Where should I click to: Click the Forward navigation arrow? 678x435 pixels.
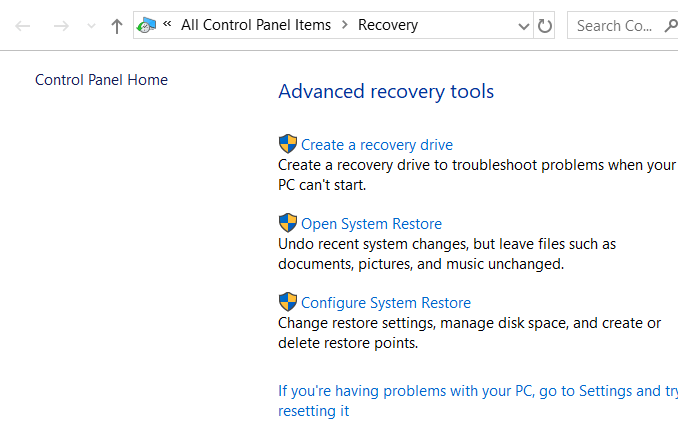point(61,26)
